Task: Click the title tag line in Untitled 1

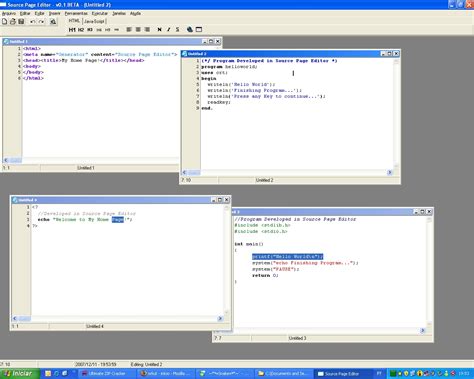Action: (x=83, y=60)
